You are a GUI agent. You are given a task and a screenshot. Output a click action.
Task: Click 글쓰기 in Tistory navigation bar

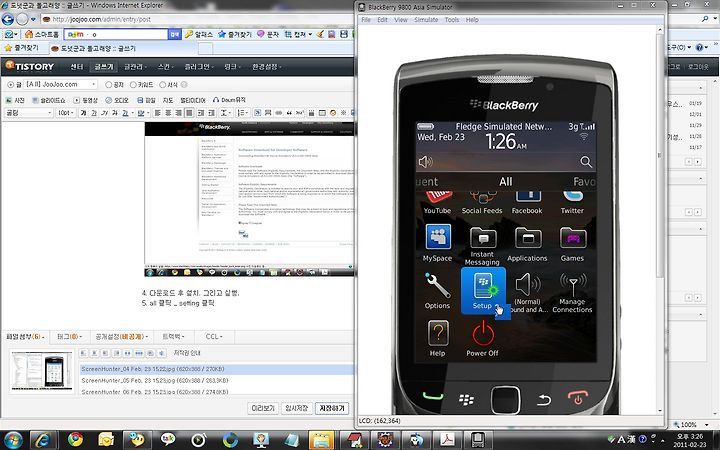click(104, 67)
